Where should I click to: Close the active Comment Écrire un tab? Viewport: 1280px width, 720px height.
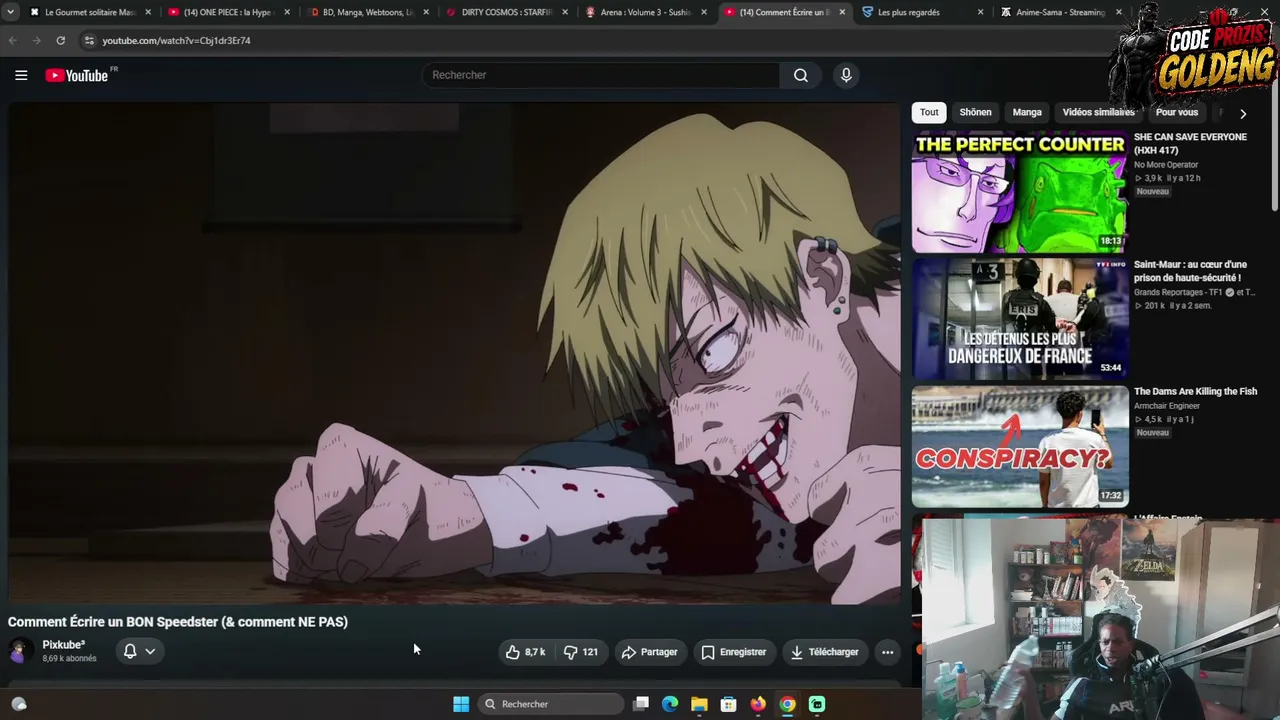click(842, 12)
